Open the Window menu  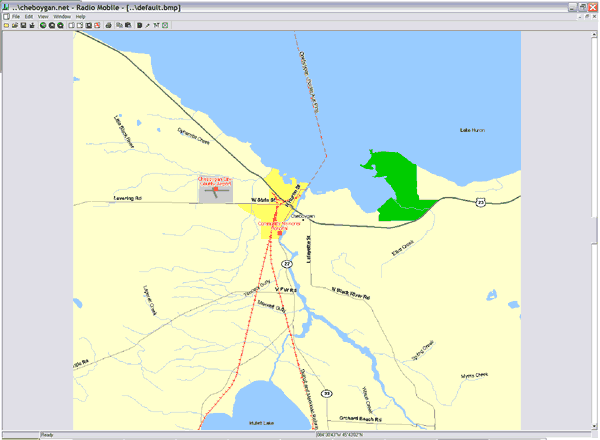click(62, 17)
